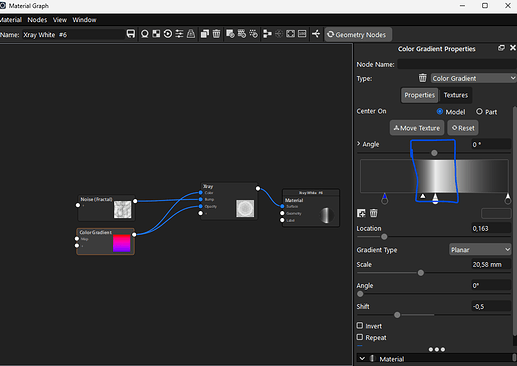Delete the color stop with the gradient trash icon
517x366 pixels.
pyautogui.click(x=373, y=213)
